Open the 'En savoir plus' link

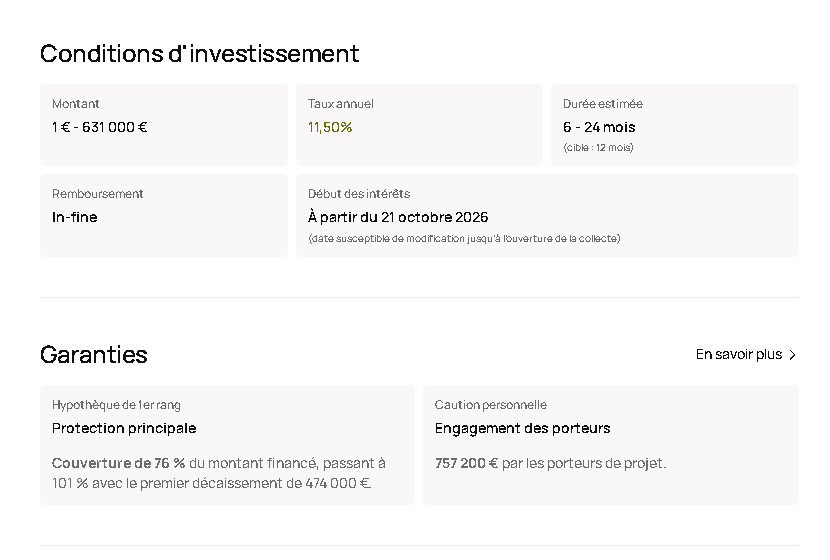pyautogui.click(x=745, y=354)
